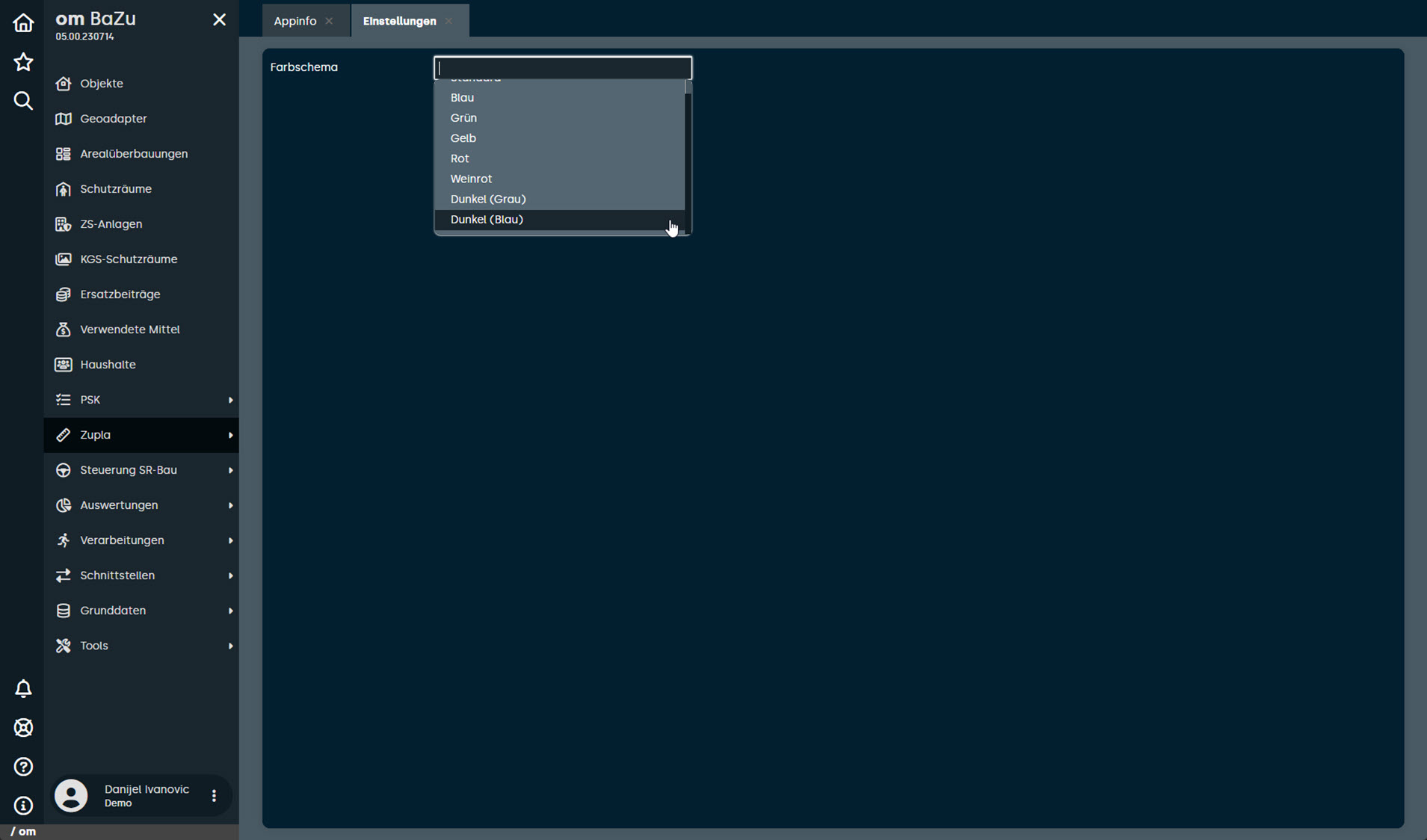Expand the Auswertungen submenu
This screenshot has width=1427, height=840.
(x=141, y=505)
